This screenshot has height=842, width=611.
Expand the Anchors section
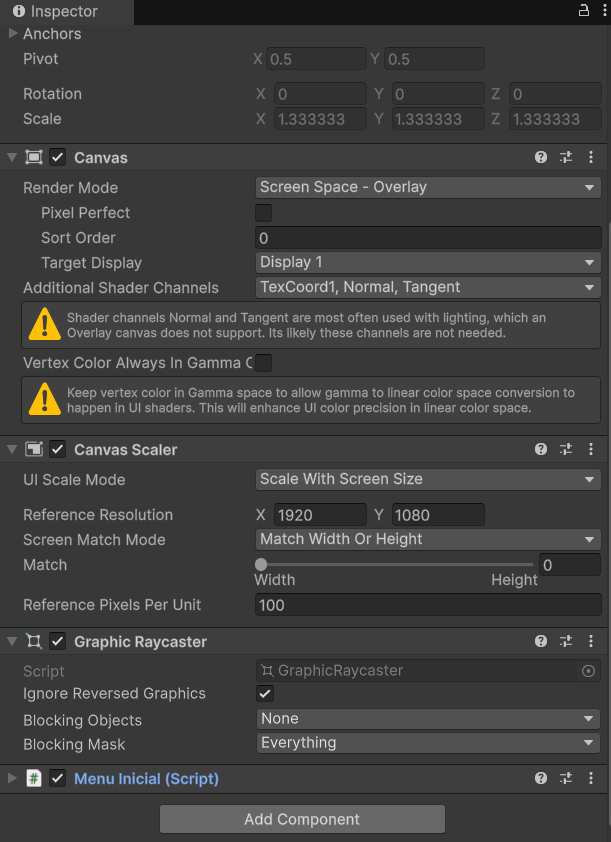click(13, 33)
